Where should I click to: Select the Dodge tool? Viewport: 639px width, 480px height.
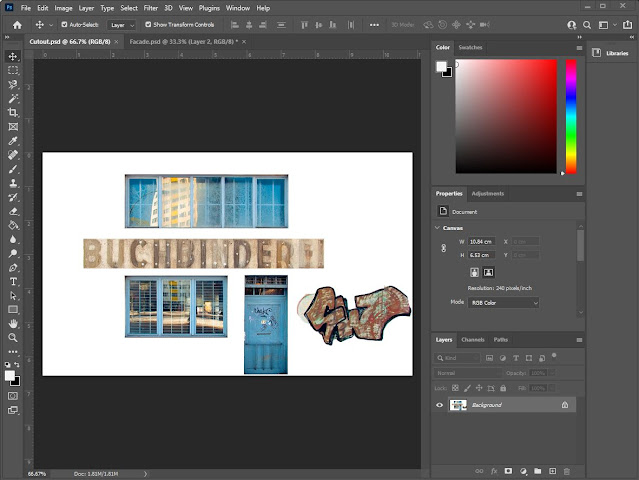coord(13,253)
